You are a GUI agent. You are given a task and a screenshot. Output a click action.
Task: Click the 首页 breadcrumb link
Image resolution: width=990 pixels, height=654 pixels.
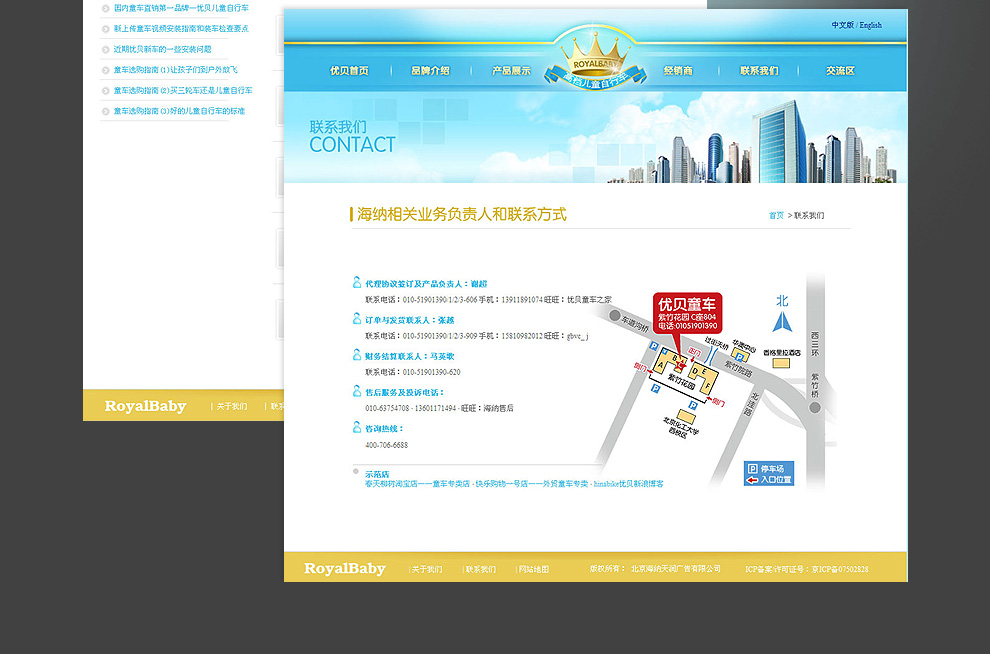click(776, 216)
